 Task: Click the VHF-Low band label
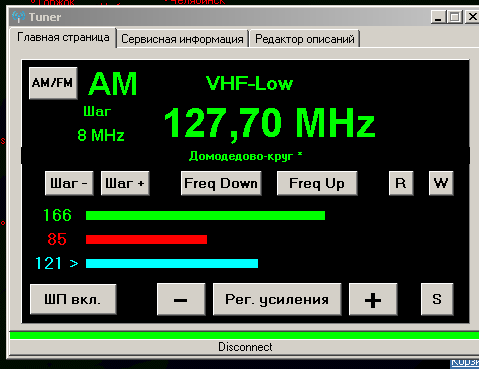coord(249,83)
